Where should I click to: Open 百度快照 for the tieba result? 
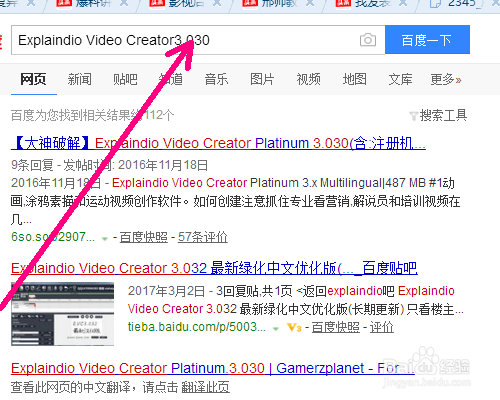(336, 327)
